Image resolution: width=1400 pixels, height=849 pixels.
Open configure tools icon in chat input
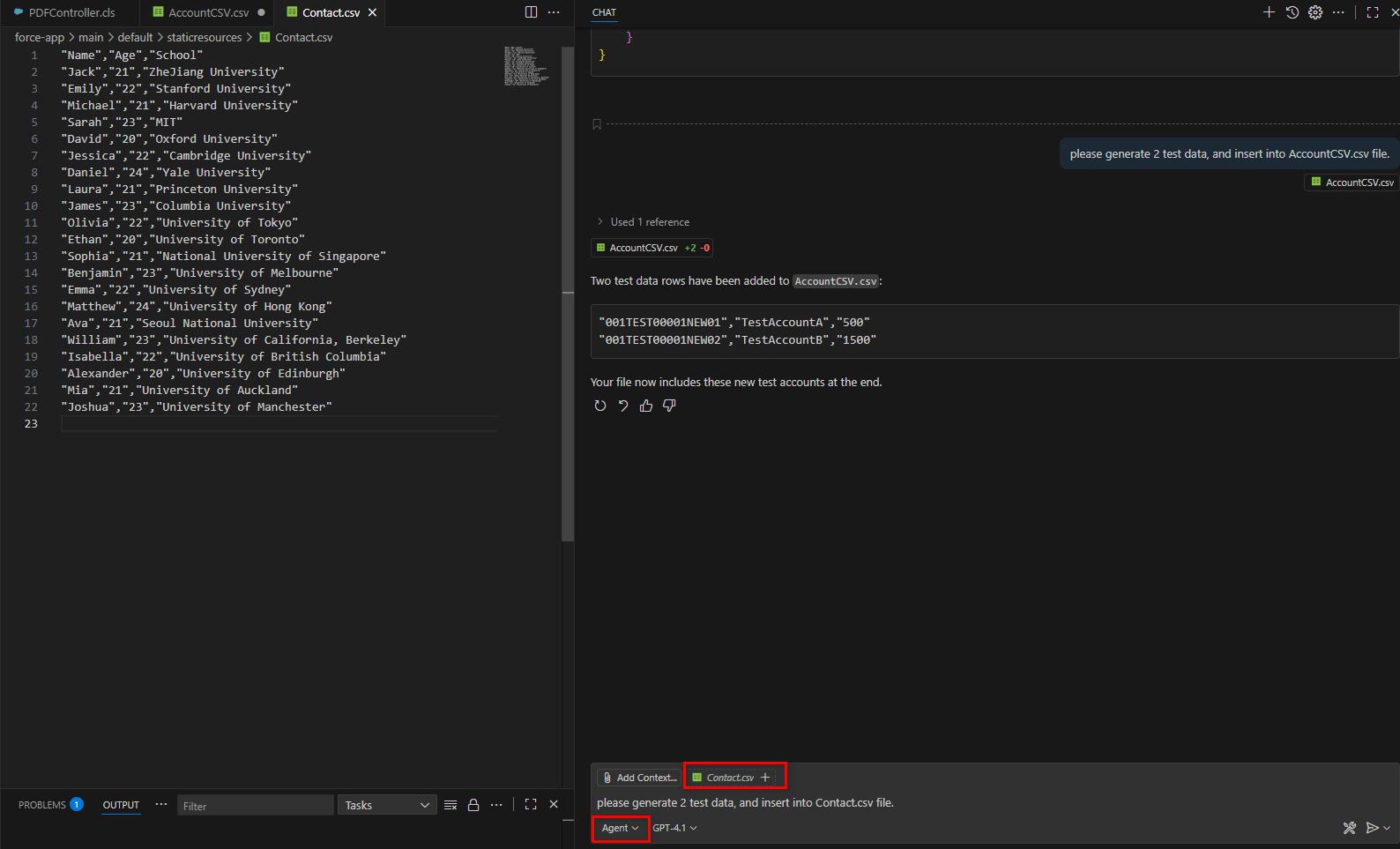(1349, 828)
